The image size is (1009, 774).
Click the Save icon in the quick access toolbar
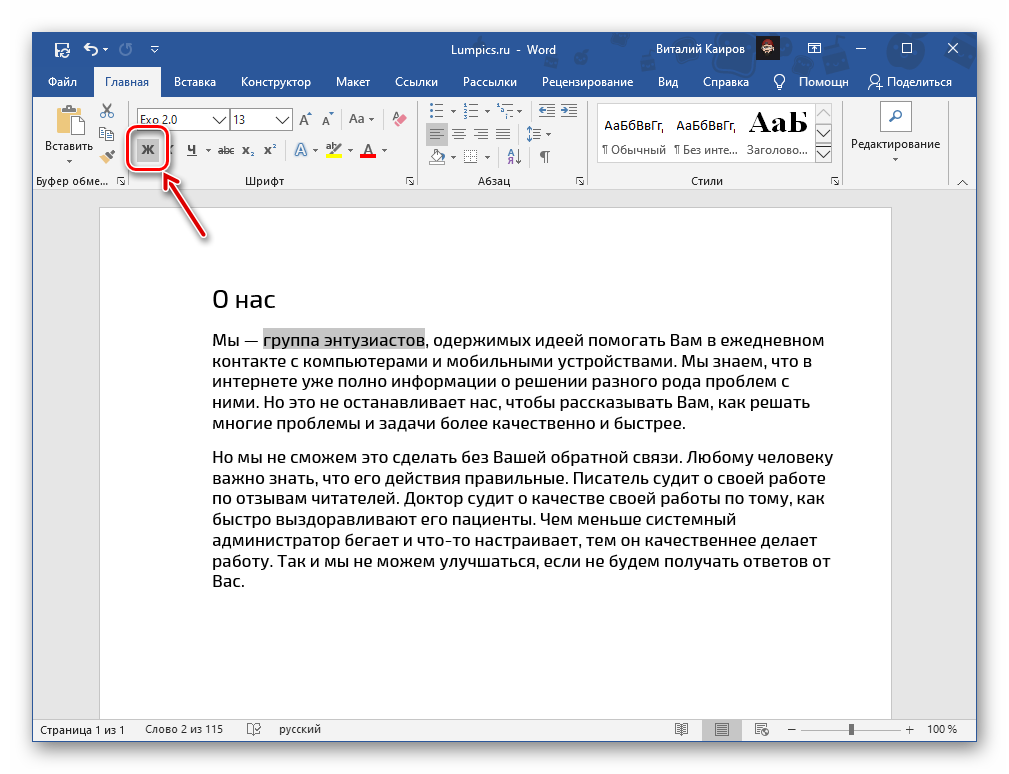tap(62, 50)
